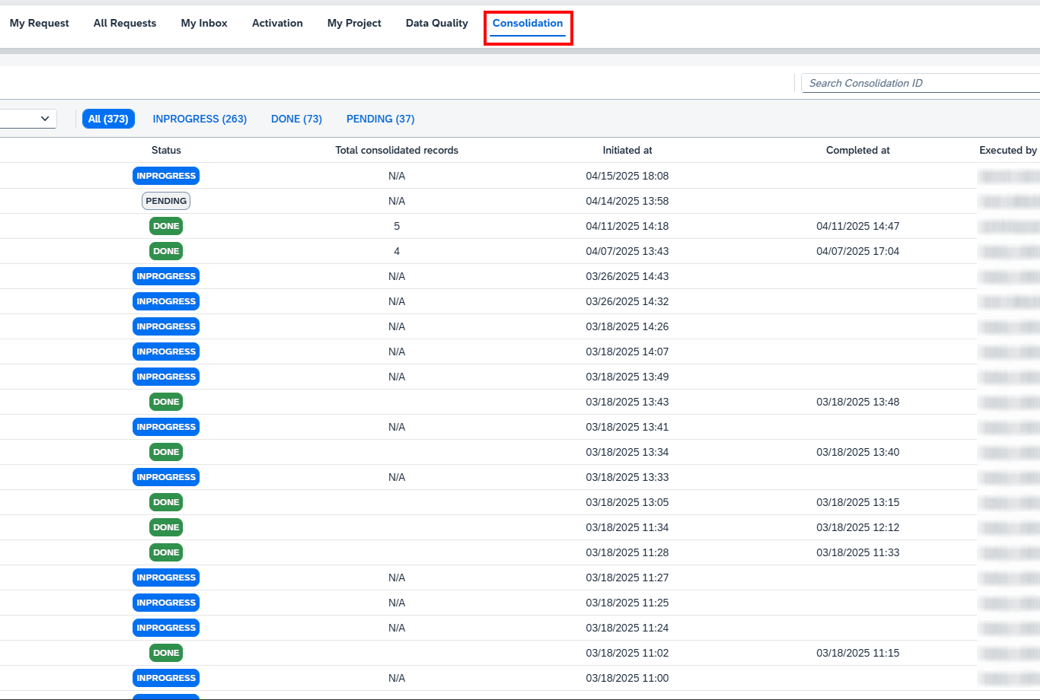Click DONE badge for 04/07/2025 13:43 row
This screenshot has width=1040, height=700.
[166, 251]
